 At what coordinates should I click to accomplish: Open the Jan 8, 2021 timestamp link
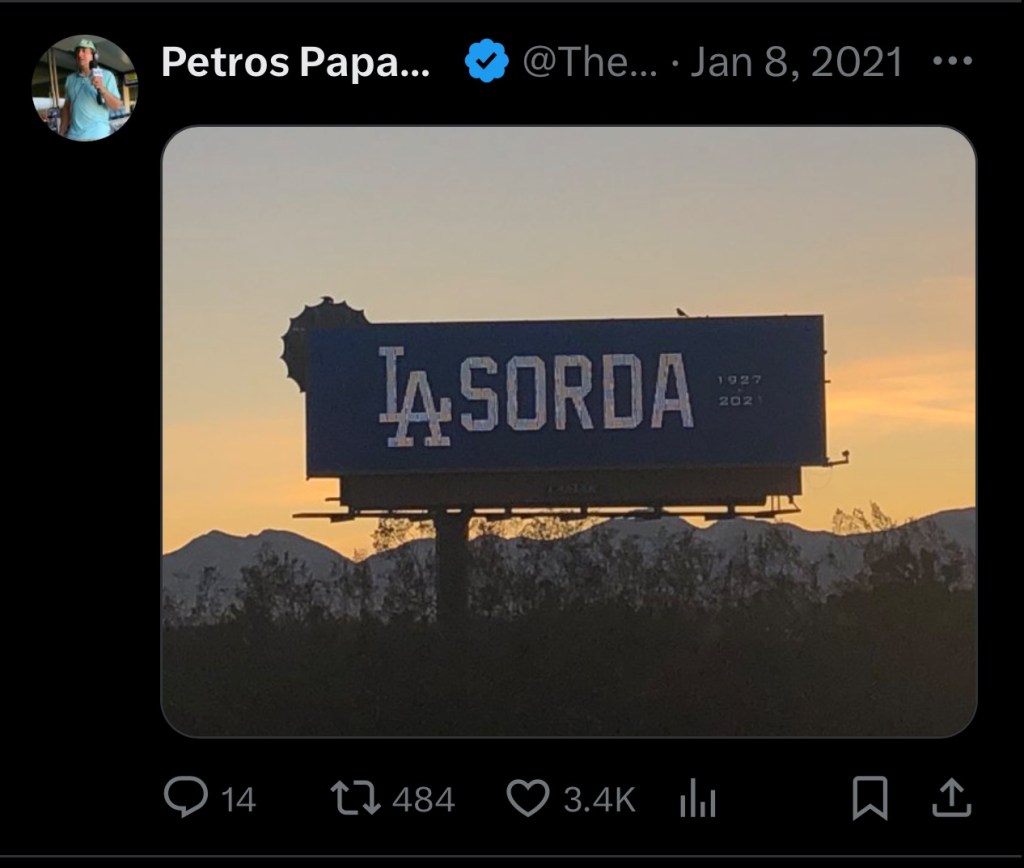click(797, 62)
